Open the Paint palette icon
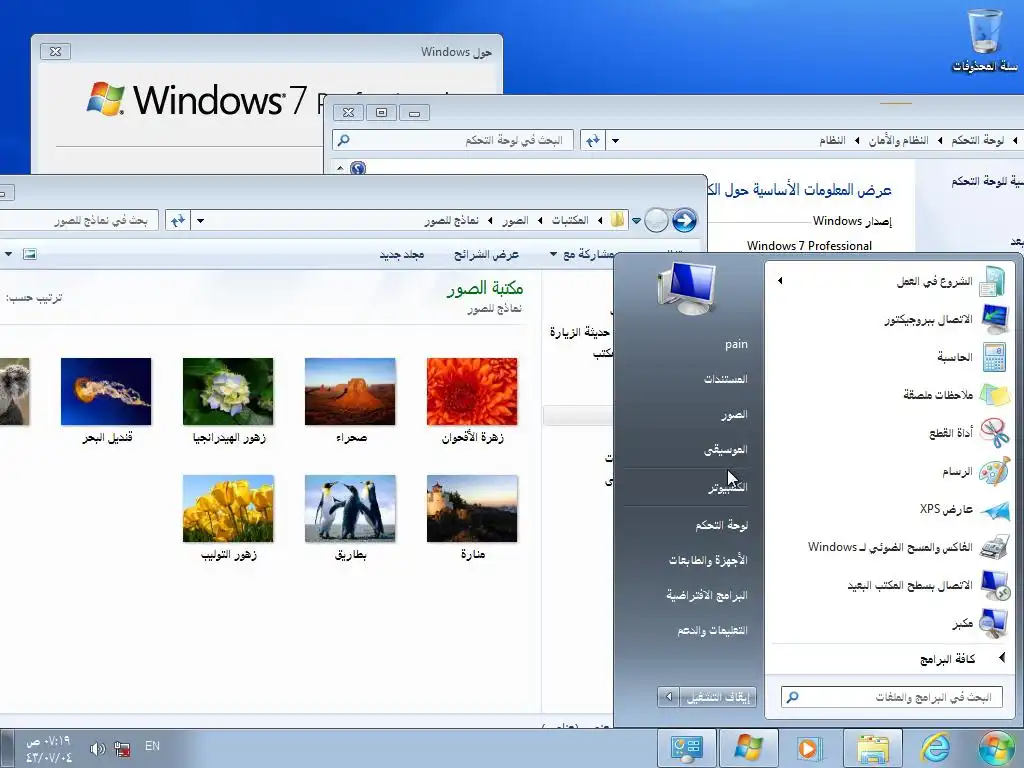 pyautogui.click(x=995, y=471)
